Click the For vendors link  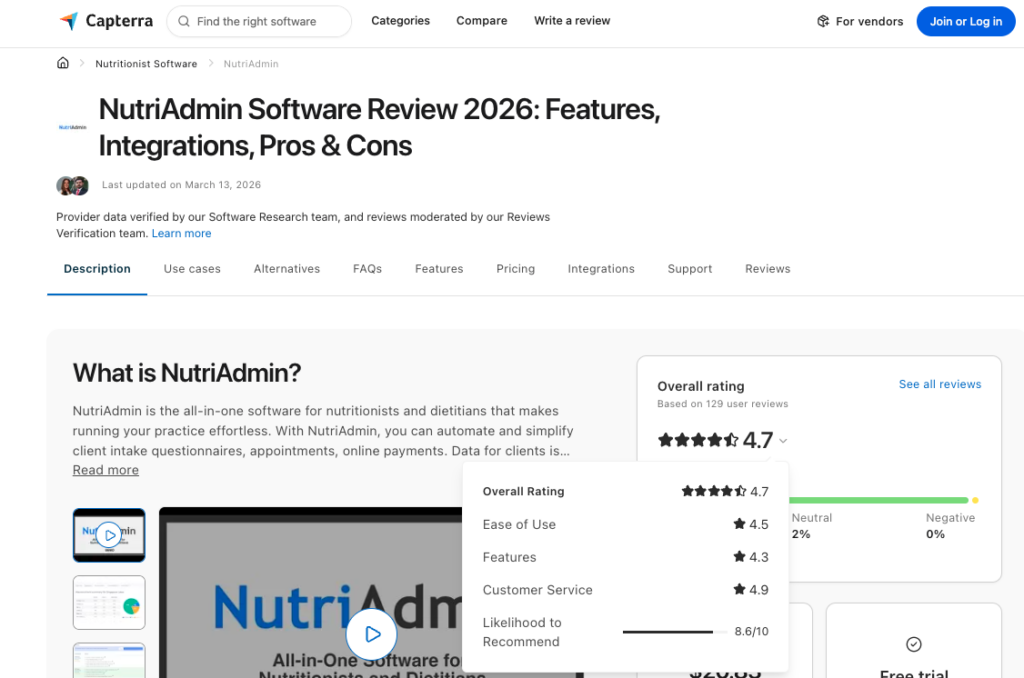[860, 22]
